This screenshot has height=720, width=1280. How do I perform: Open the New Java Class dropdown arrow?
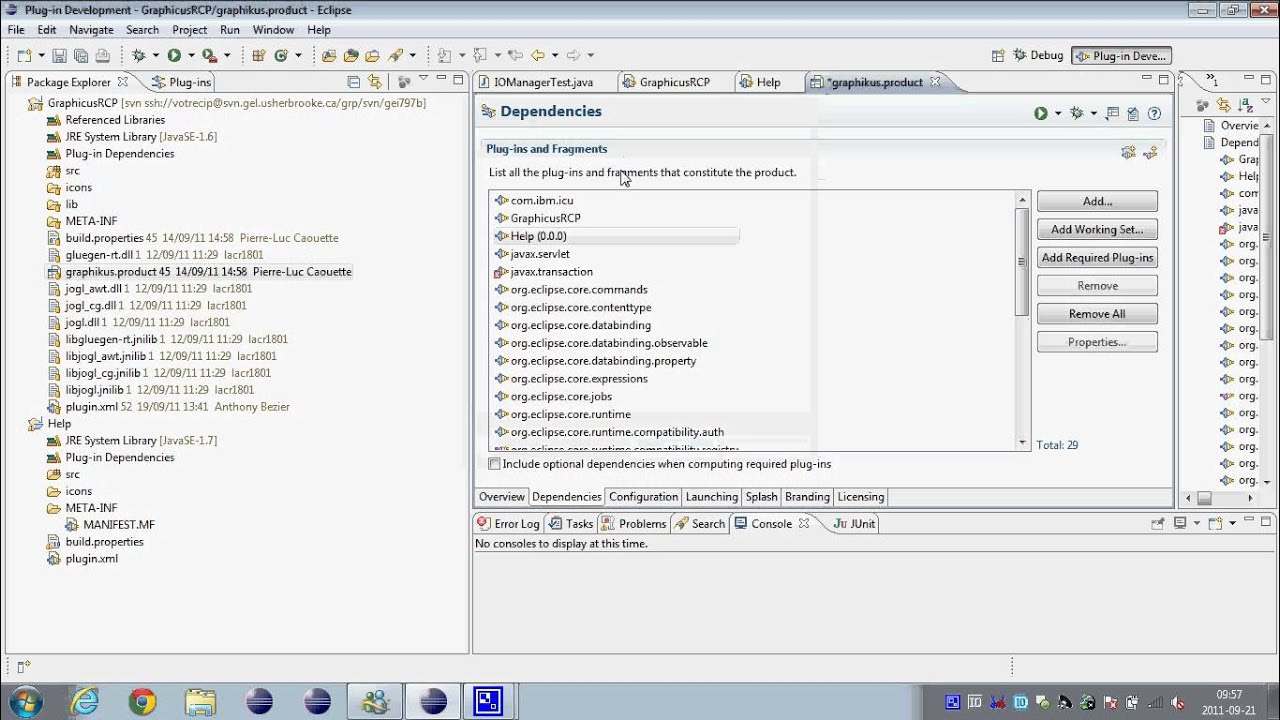[x=298, y=56]
